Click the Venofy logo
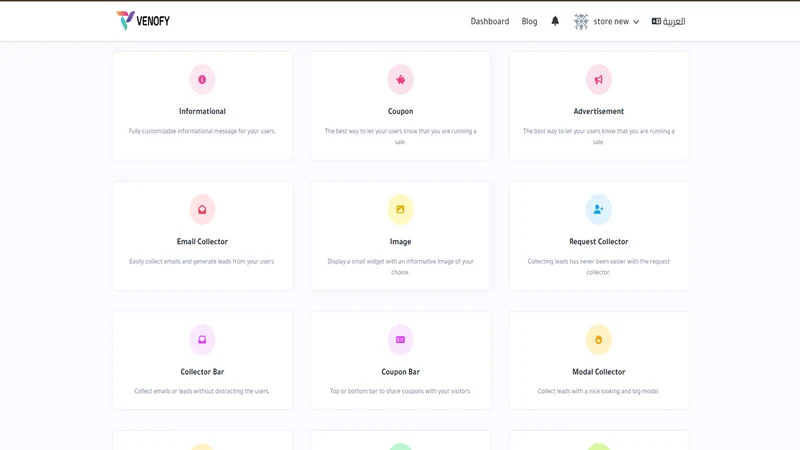Screen dimensions: 800x450 [143, 21]
